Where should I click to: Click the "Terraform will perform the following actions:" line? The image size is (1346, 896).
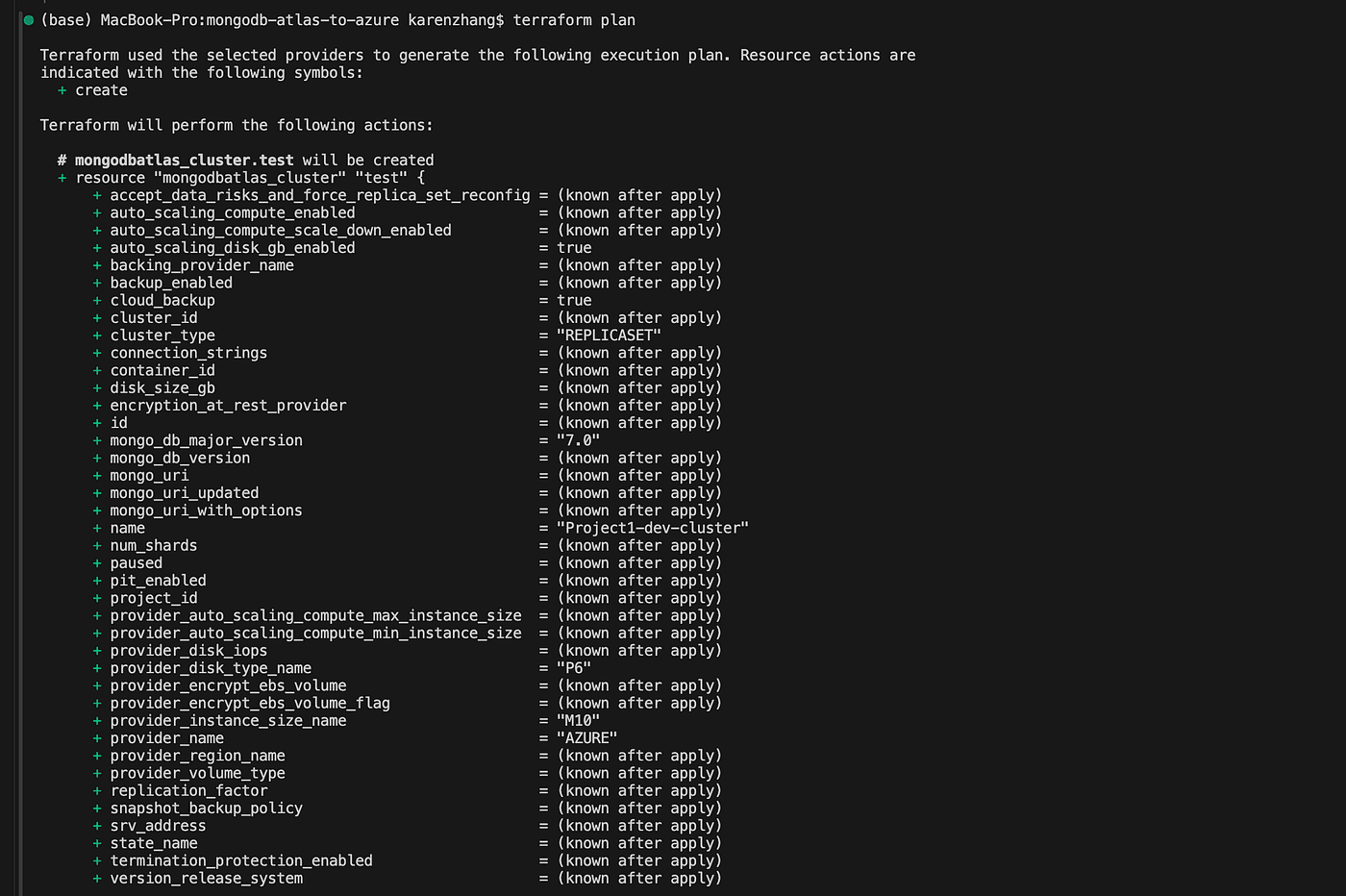pos(237,125)
